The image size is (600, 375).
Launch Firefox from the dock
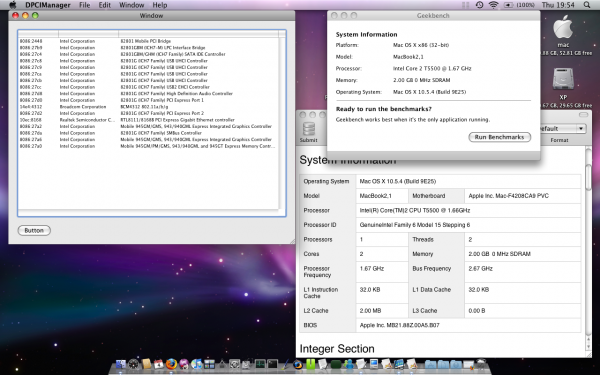coord(171,364)
